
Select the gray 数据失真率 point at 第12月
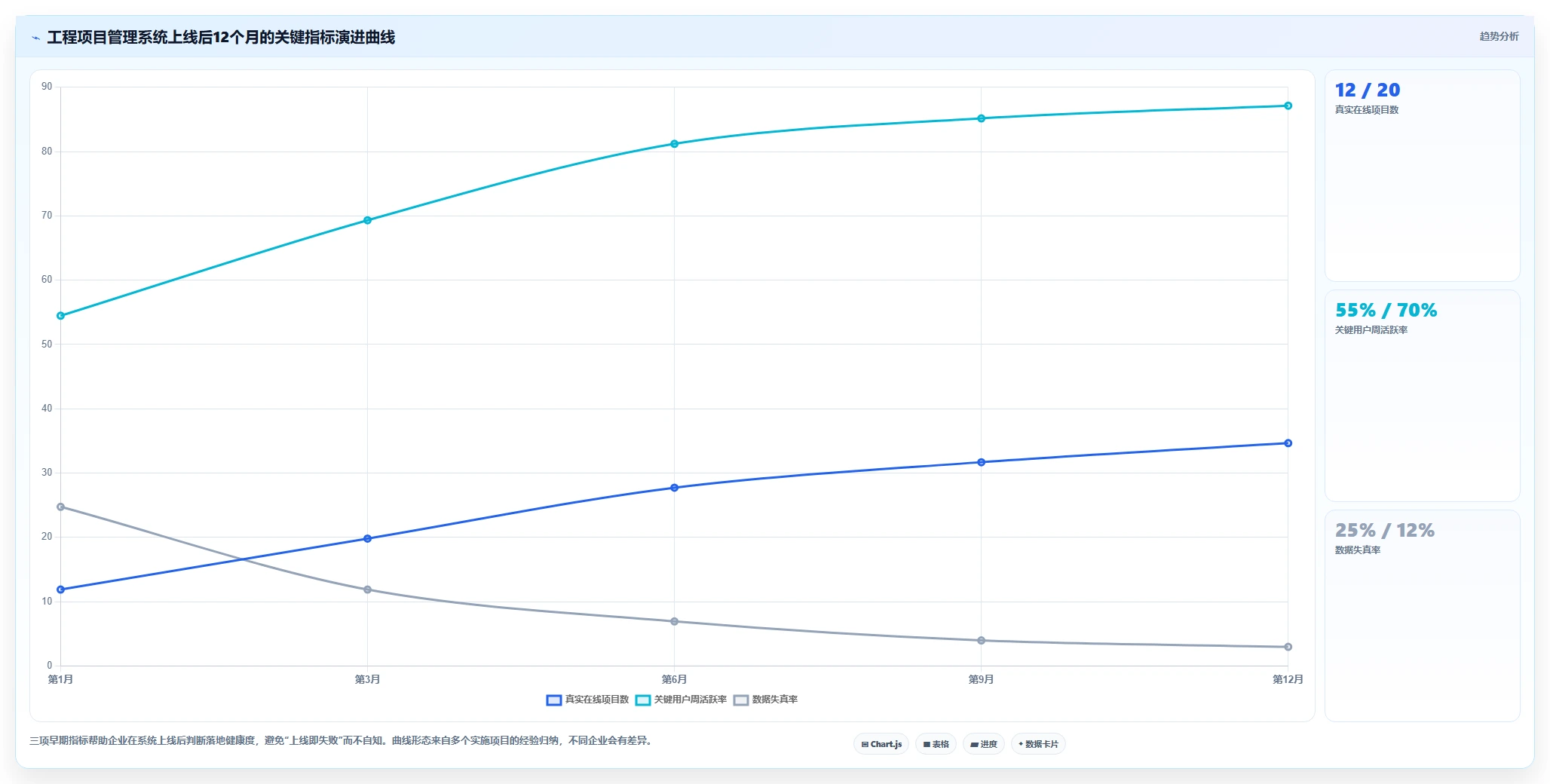point(1288,647)
